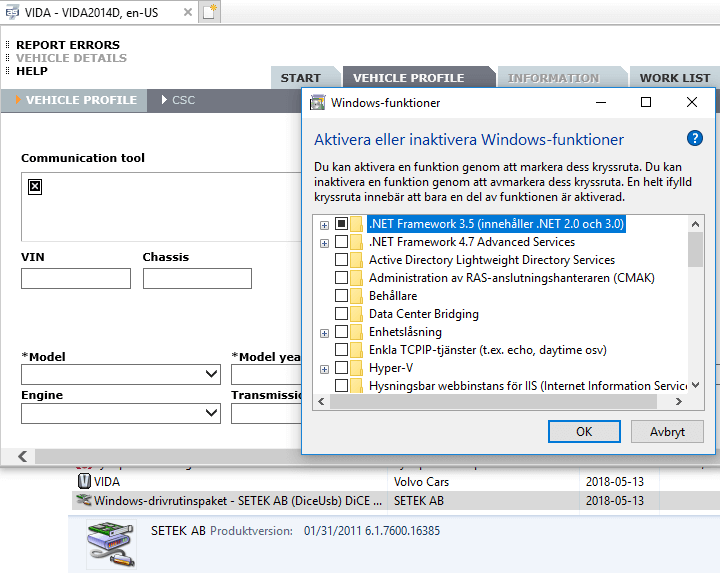Click folder icon beside .NET Framework 4.7 Advanced Services

tap(356, 242)
